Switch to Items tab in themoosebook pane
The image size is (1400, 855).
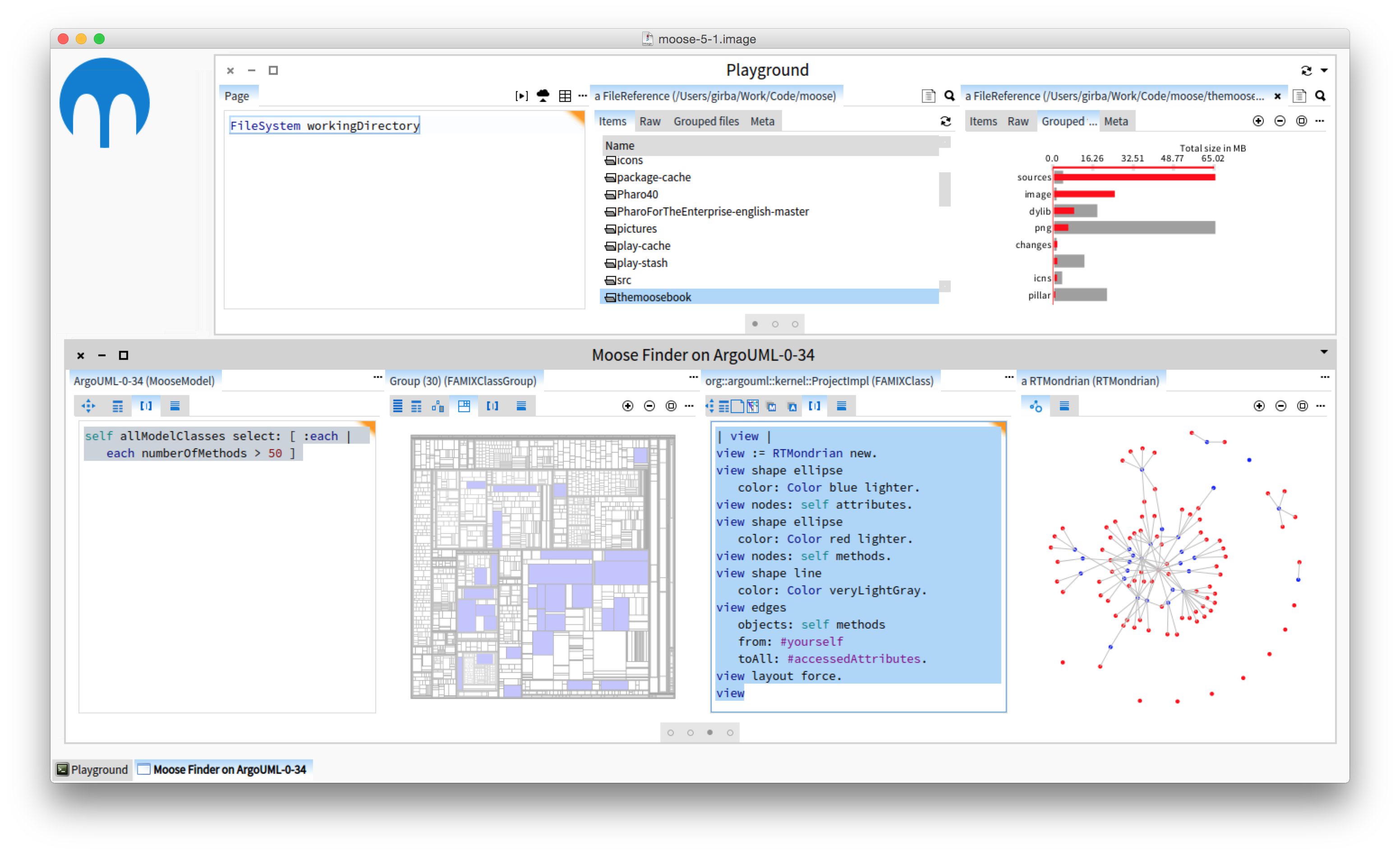(x=983, y=121)
